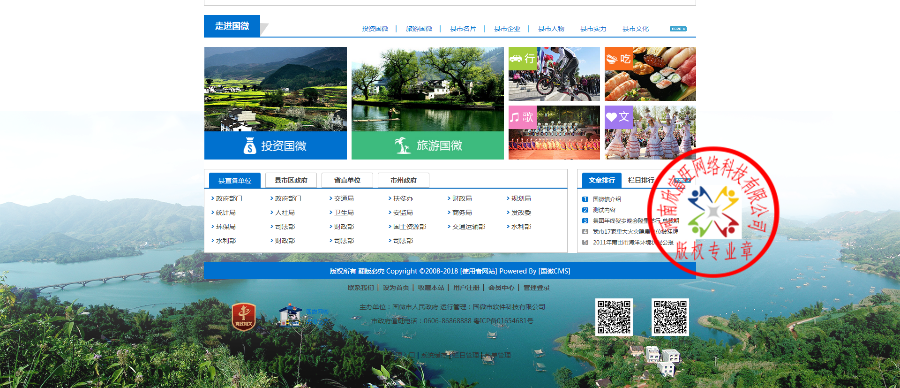Viewport: 900px width, 388px height.
Task: Switch to the 县市区政府 tab
Action: click(291, 180)
